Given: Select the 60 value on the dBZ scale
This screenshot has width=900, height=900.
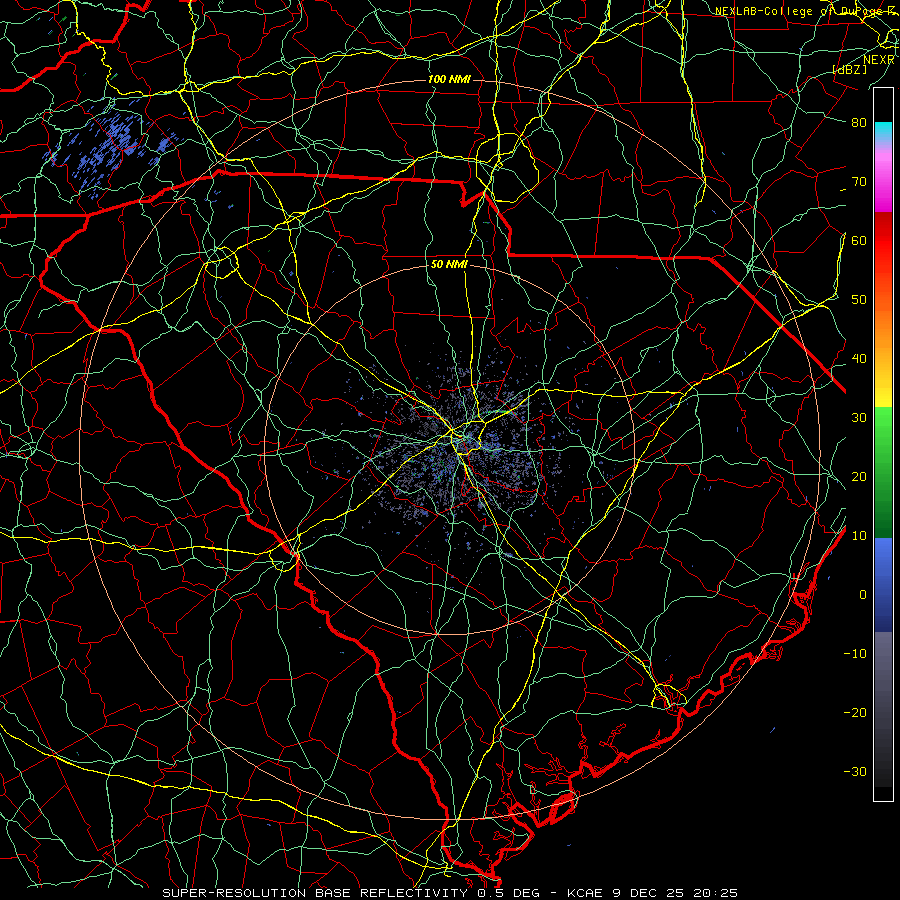Looking at the screenshot, I should click(859, 240).
